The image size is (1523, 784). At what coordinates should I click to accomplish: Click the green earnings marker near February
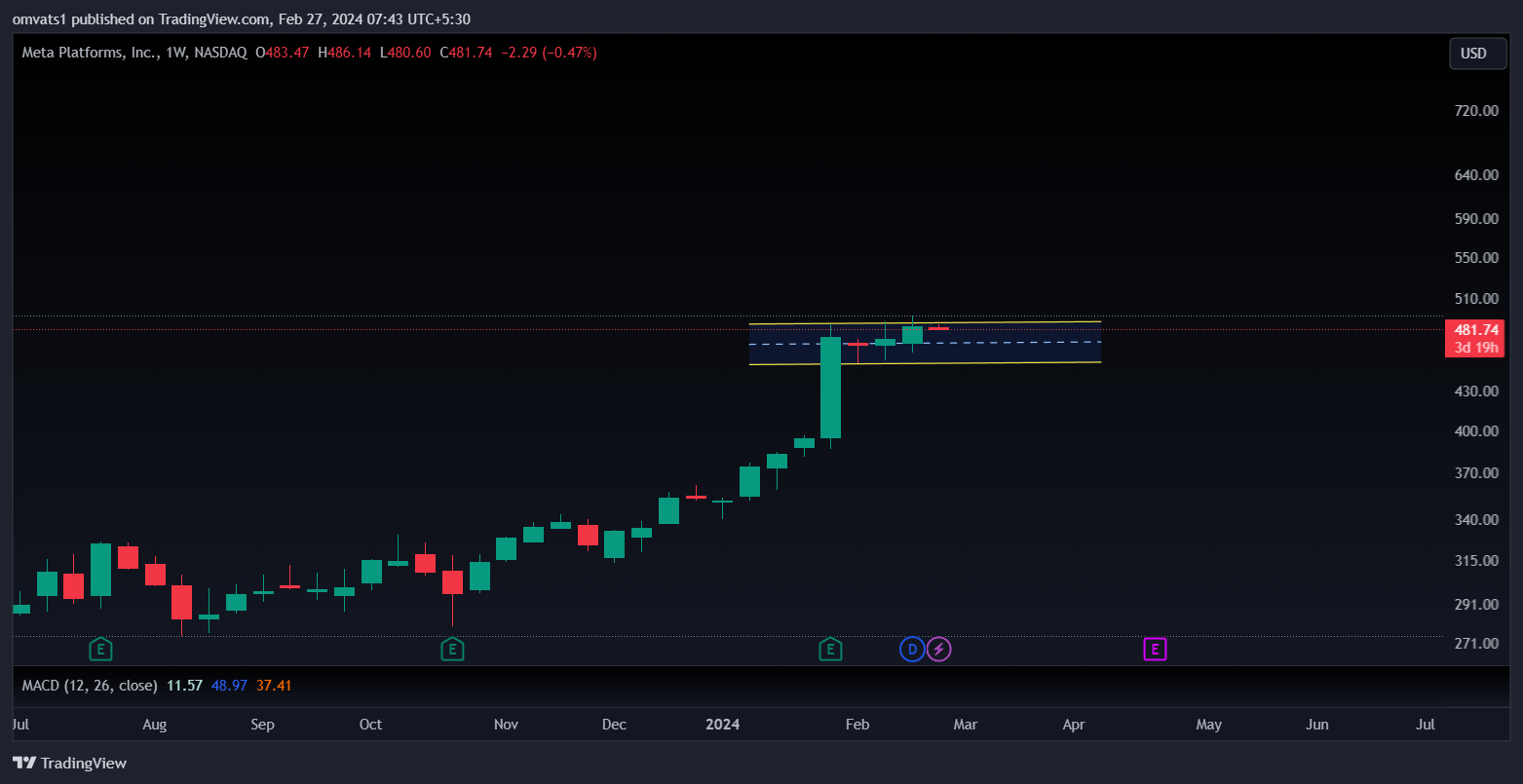click(x=830, y=649)
